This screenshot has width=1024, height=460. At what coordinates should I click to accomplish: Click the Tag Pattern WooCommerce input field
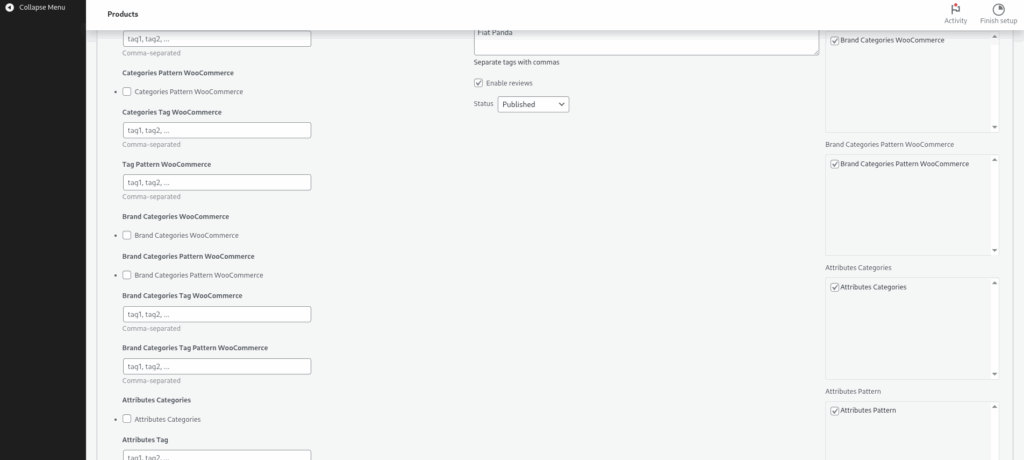click(217, 182)
